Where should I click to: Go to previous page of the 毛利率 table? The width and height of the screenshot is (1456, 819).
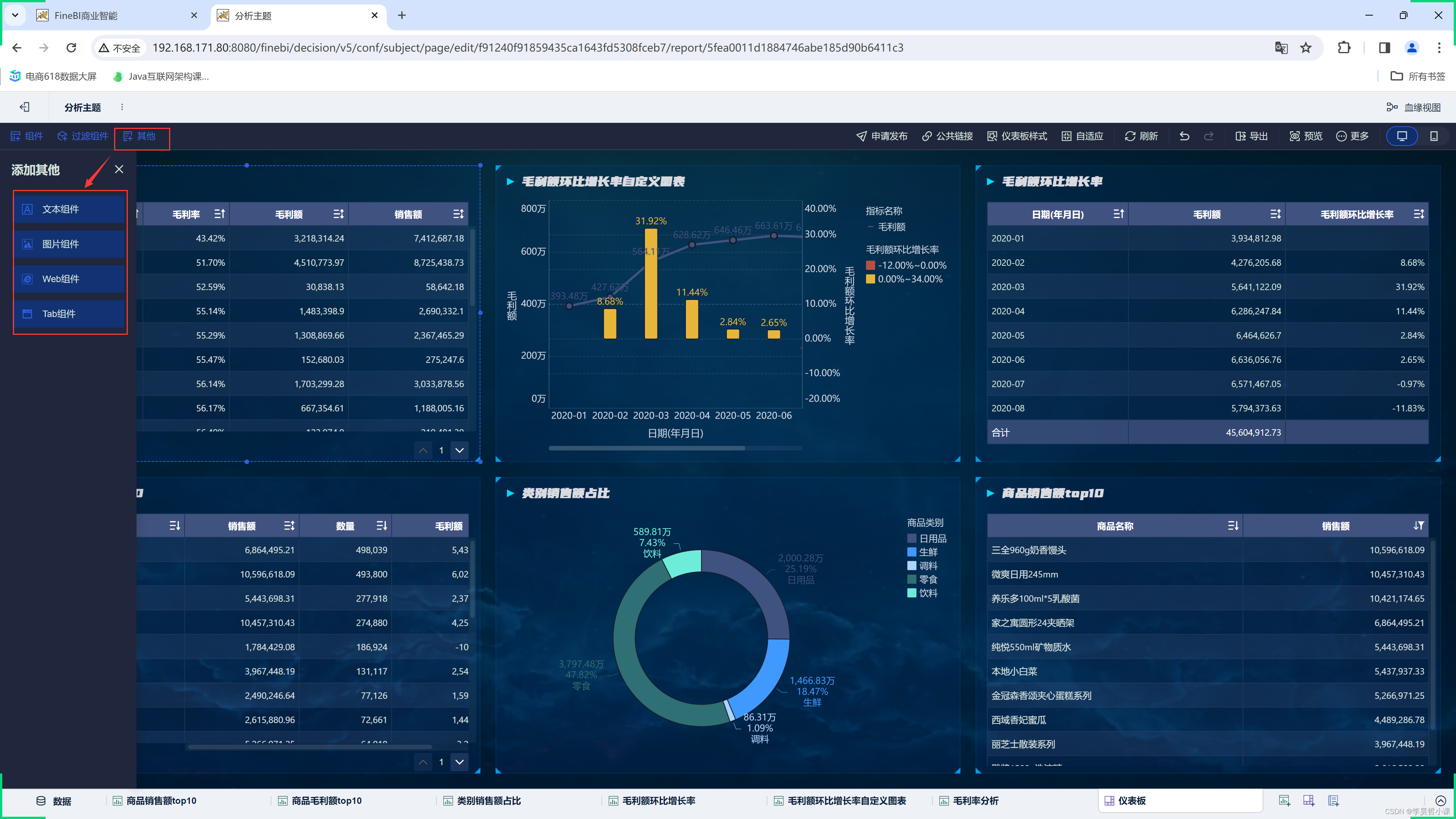tap(423, 450)
